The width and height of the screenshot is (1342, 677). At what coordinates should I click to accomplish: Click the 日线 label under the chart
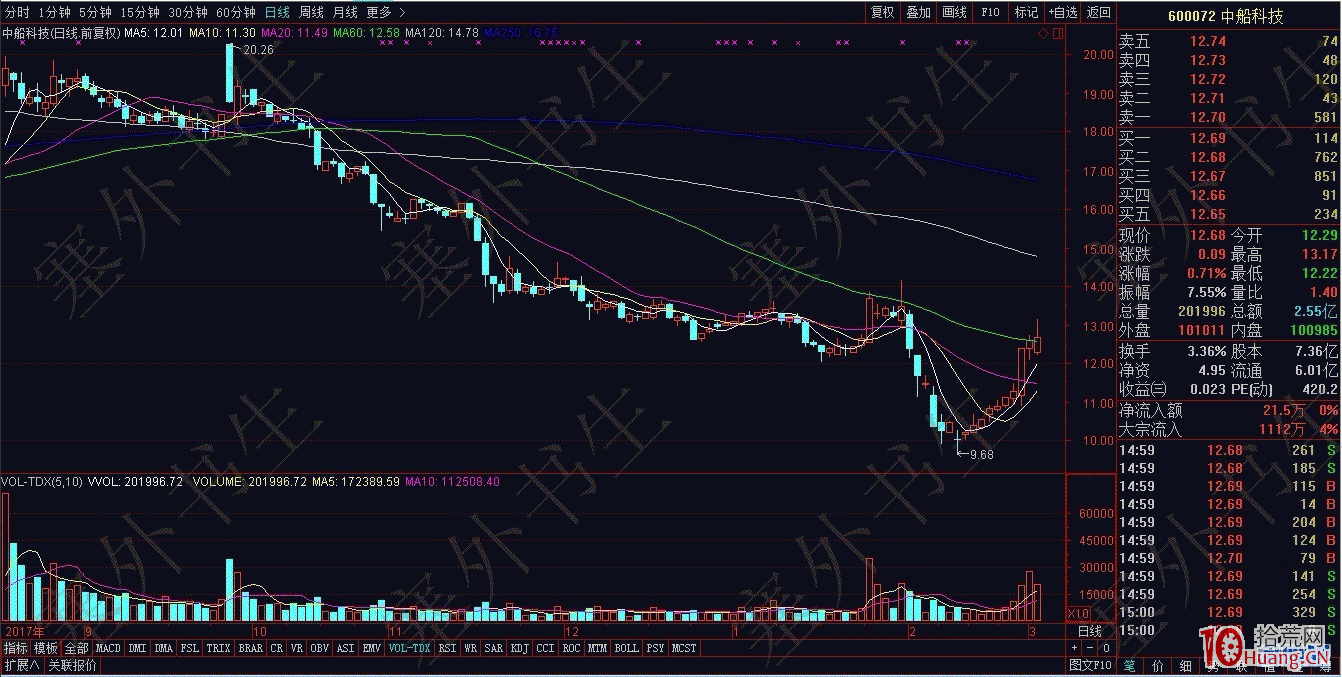click(x=1089, y=631)
